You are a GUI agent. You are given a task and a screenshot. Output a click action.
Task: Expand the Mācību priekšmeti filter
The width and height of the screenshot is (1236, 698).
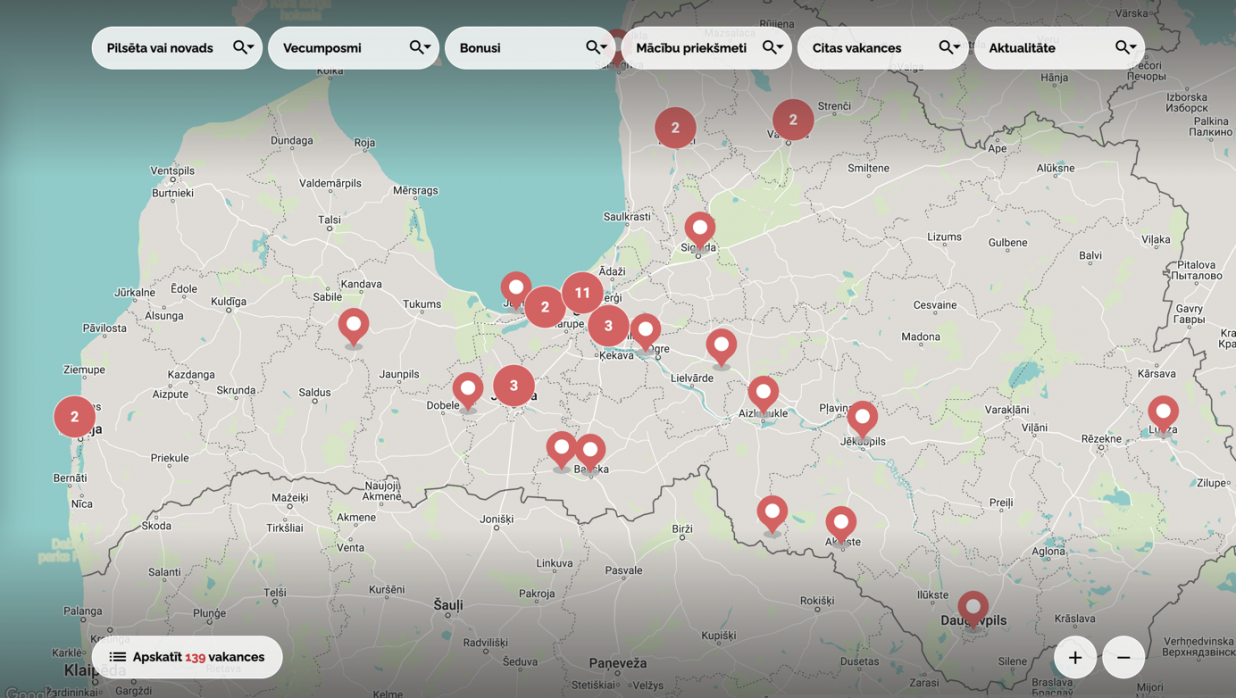706,48
